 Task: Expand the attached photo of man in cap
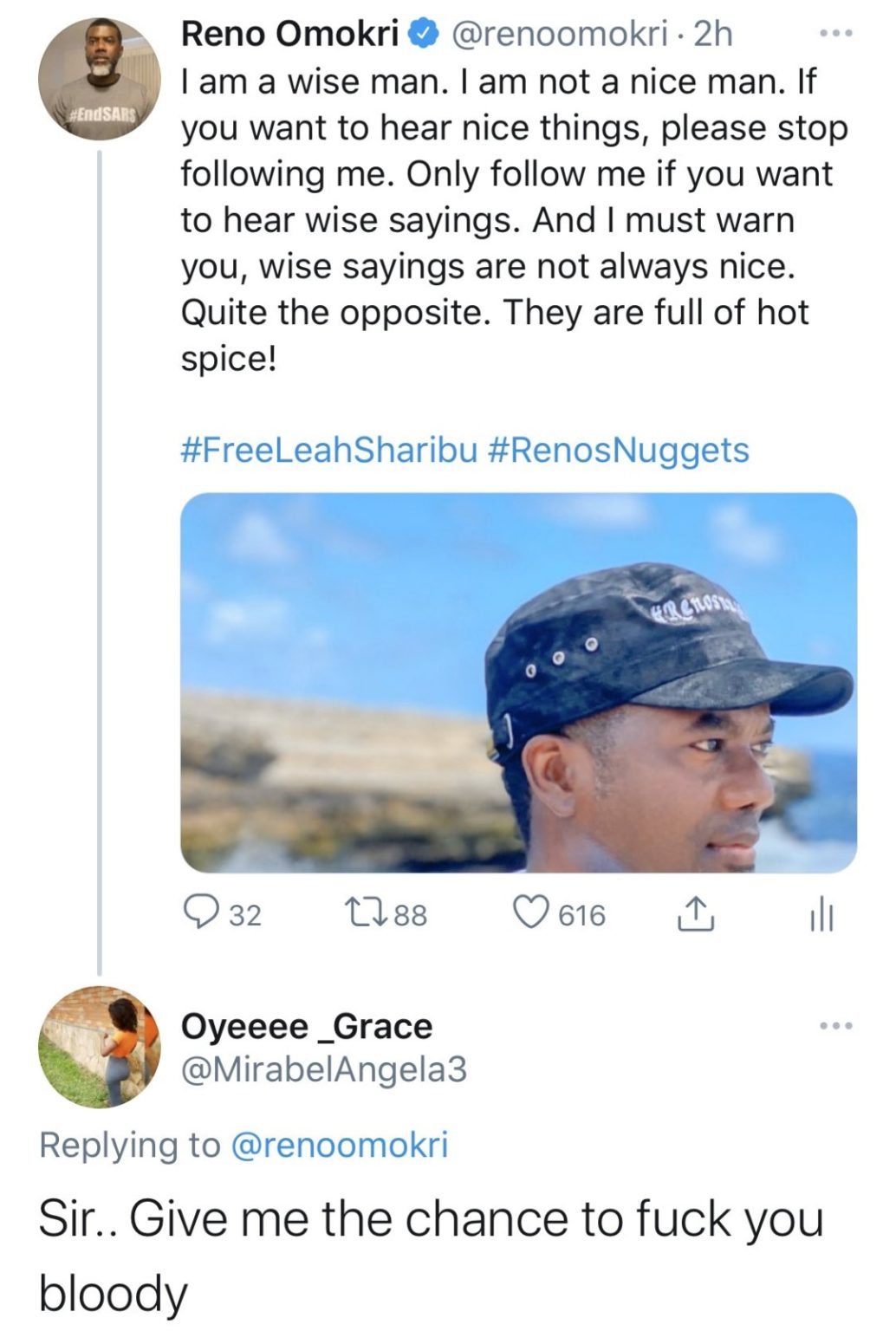tap(518, 683)
